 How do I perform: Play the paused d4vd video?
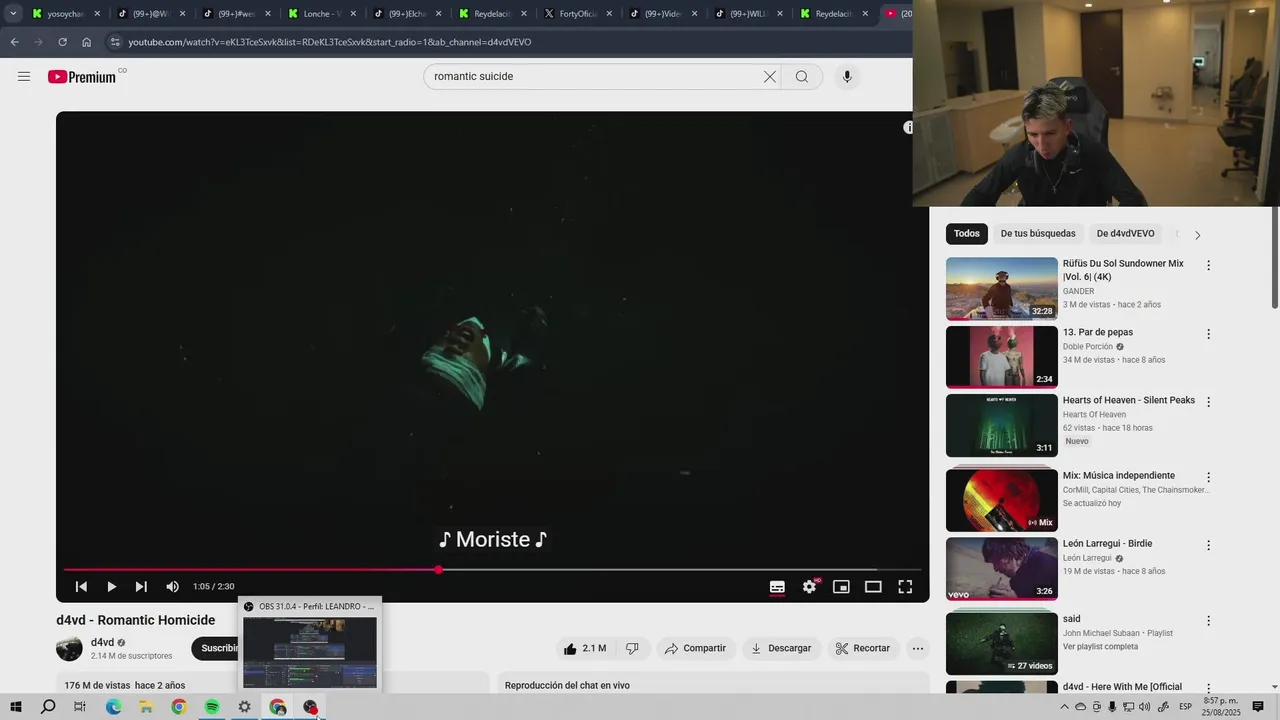(x=111, y=587)
